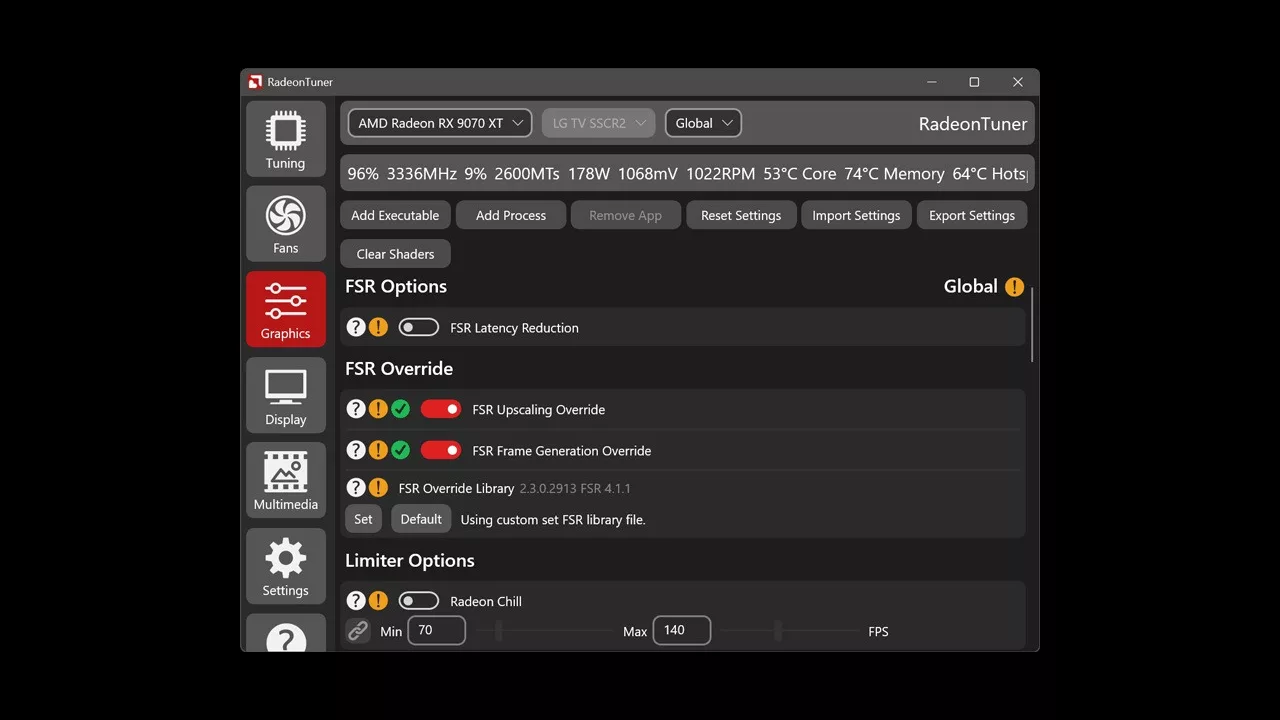
Task: Open the Tuning section
Action: click(x=286, y=139)
